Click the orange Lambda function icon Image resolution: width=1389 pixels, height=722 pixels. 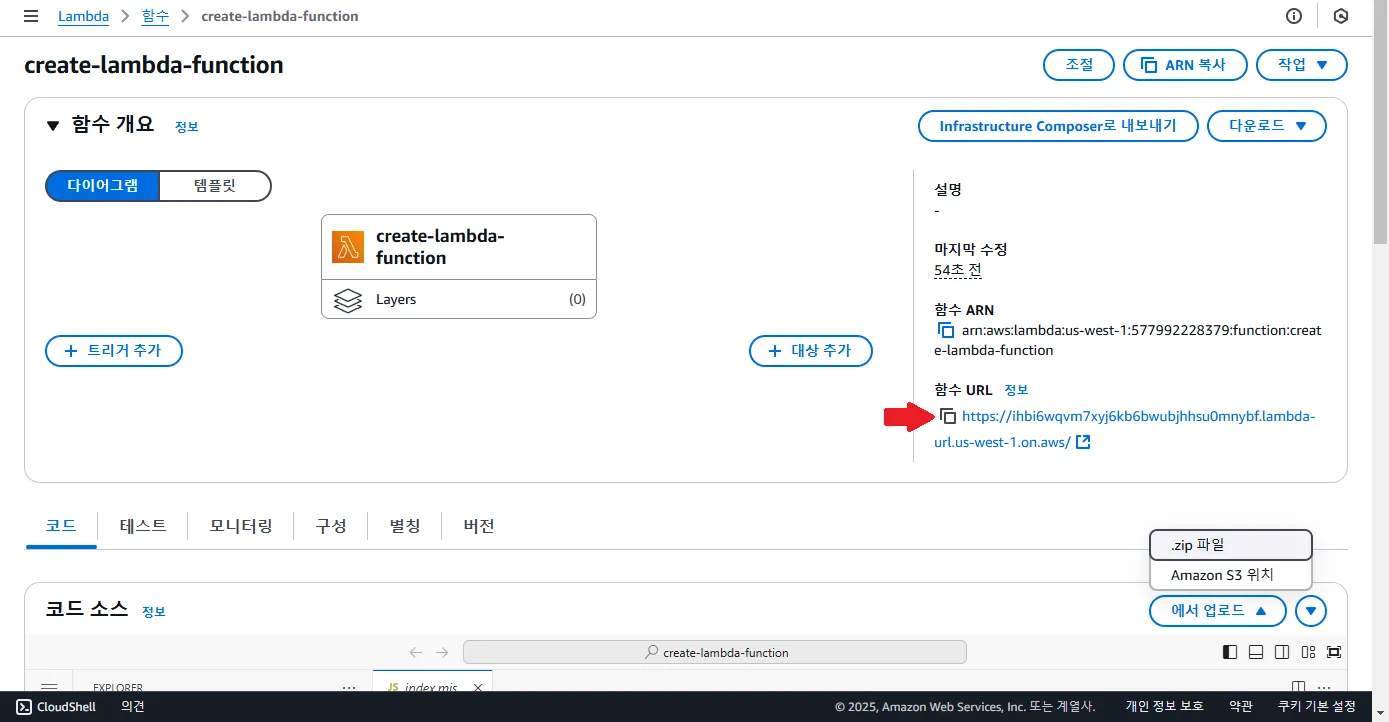348,247
